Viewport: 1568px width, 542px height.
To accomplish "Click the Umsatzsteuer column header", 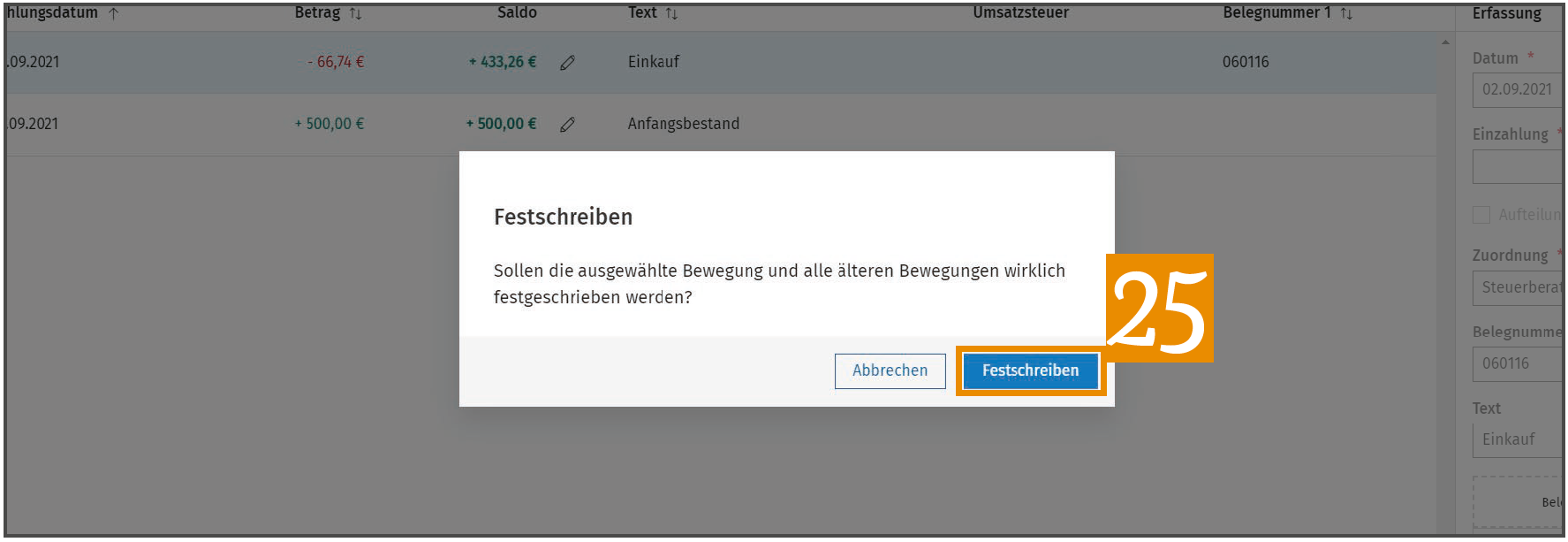I will (x=1020, y=12).
